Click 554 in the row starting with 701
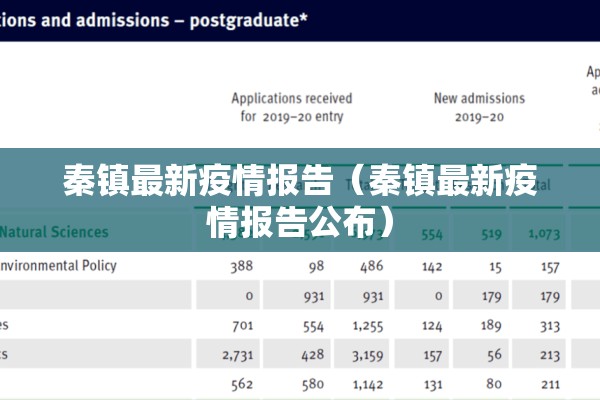The image size is (600, 400). [313, 326]
